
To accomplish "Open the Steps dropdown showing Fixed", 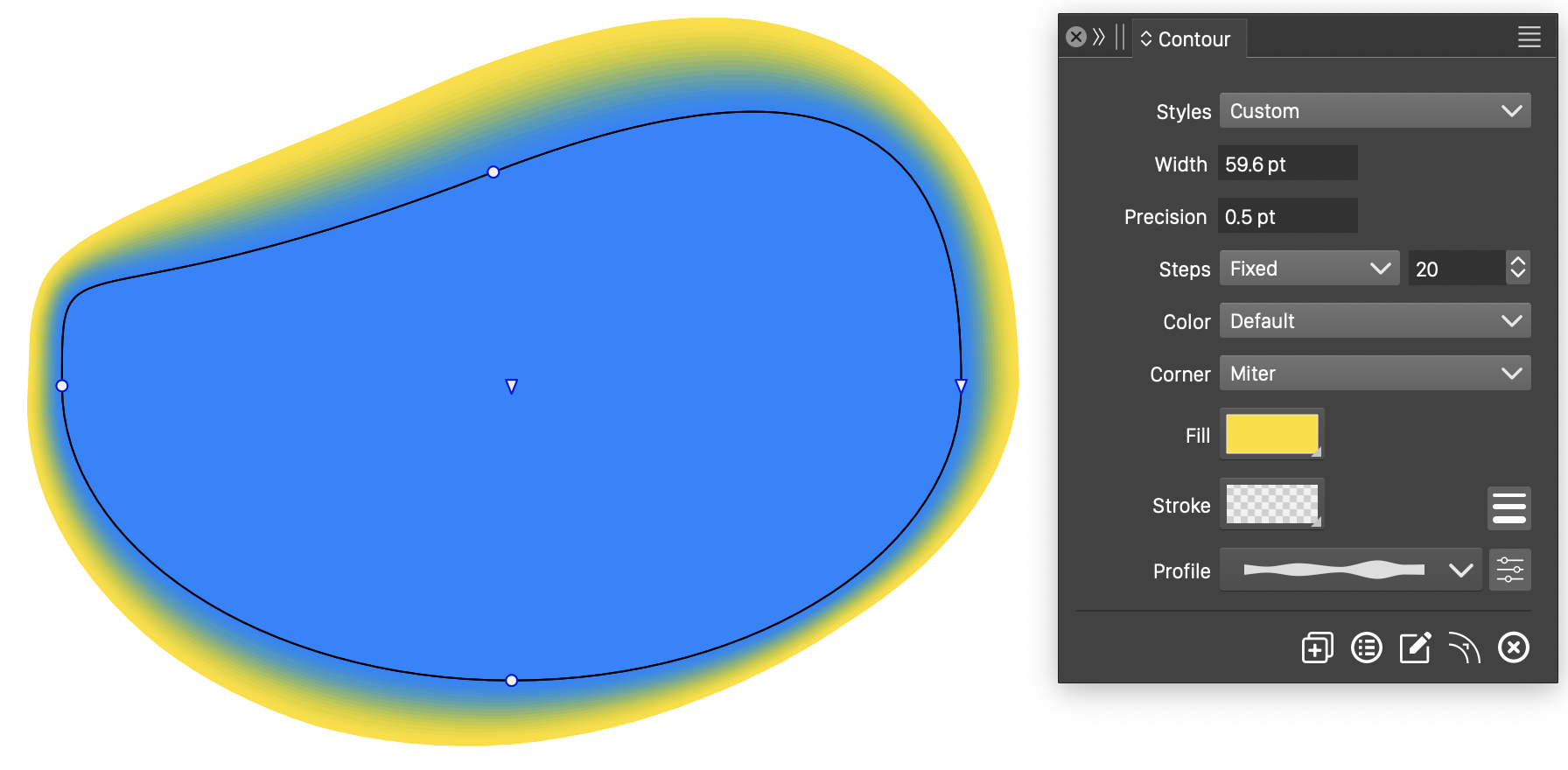I will 1309,269.
